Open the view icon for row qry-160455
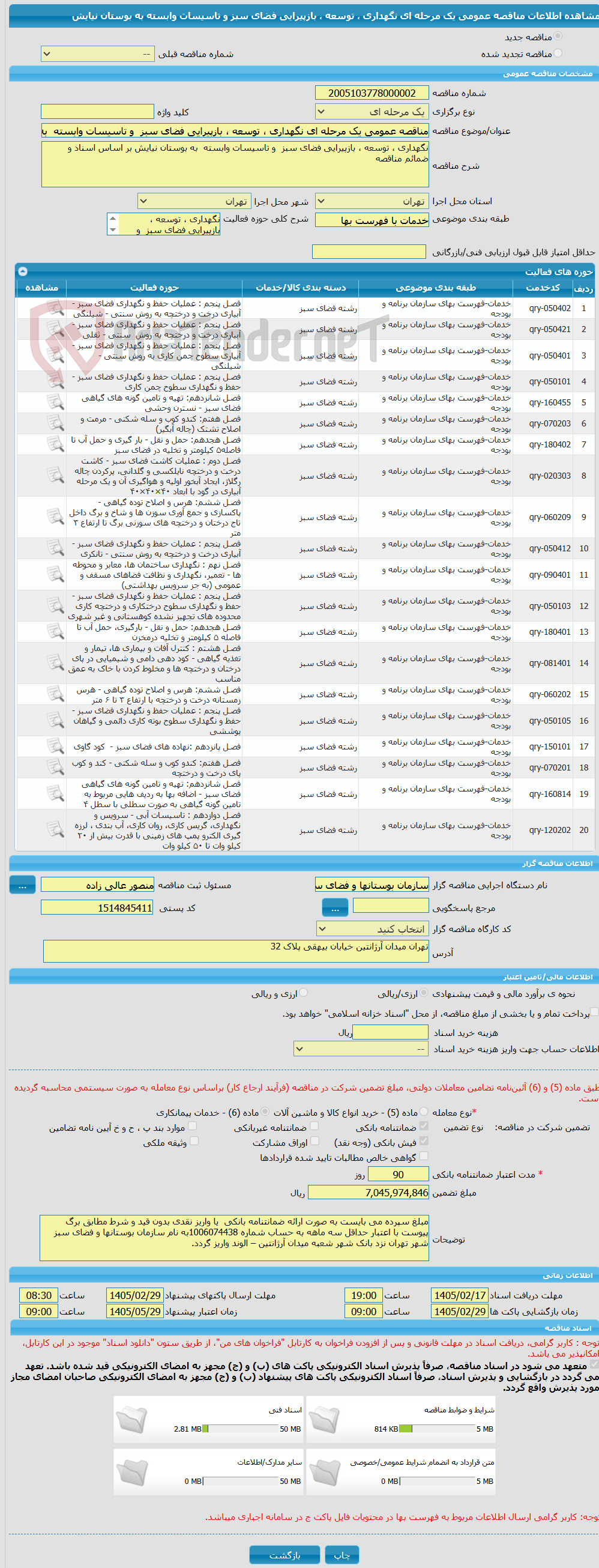 [55, 402]
